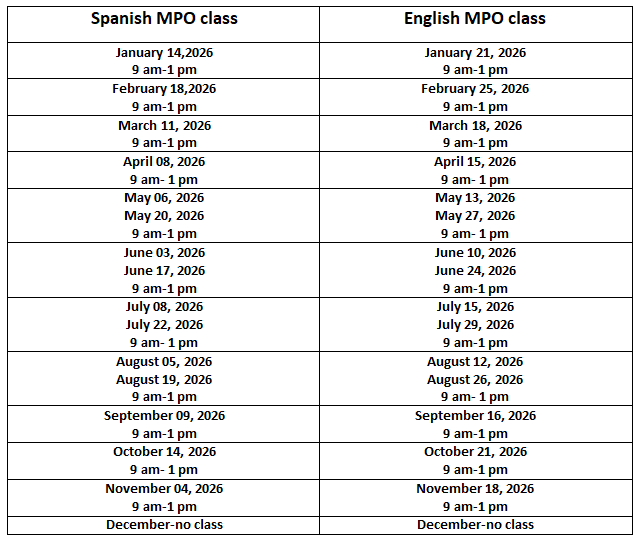This screenshot has height=537, width=640.
Task: Select the January 14, 2026 date
Action: tap(164, 53)
